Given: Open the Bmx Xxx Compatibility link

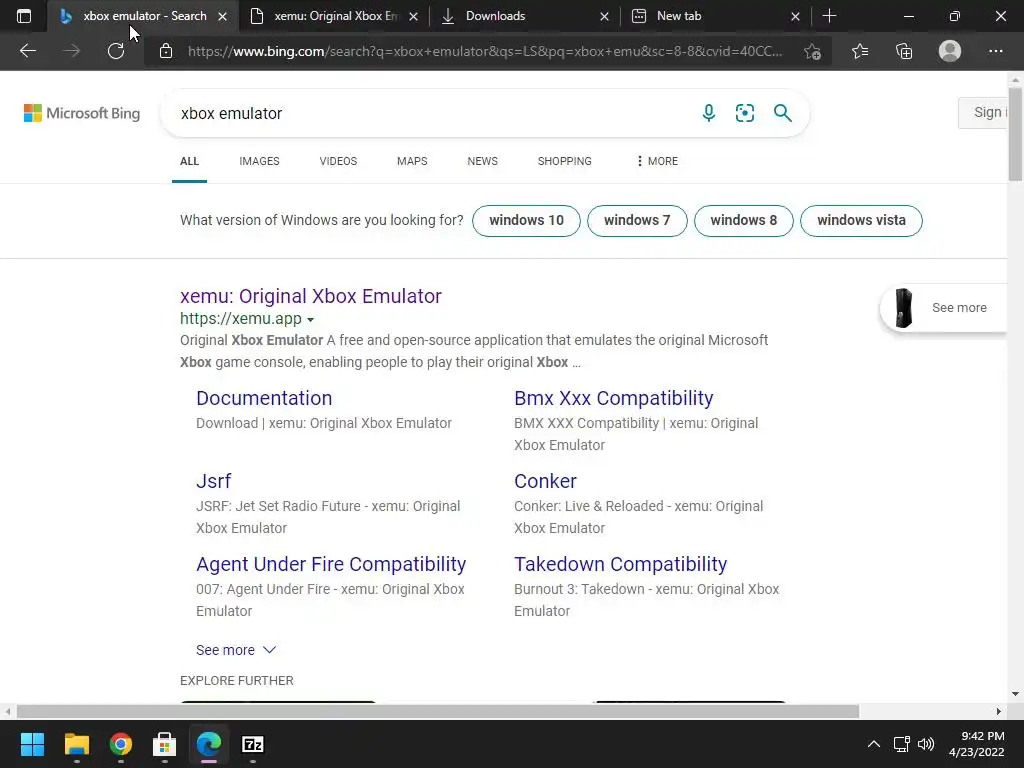Looking at the screenshot, I should 613,398.
